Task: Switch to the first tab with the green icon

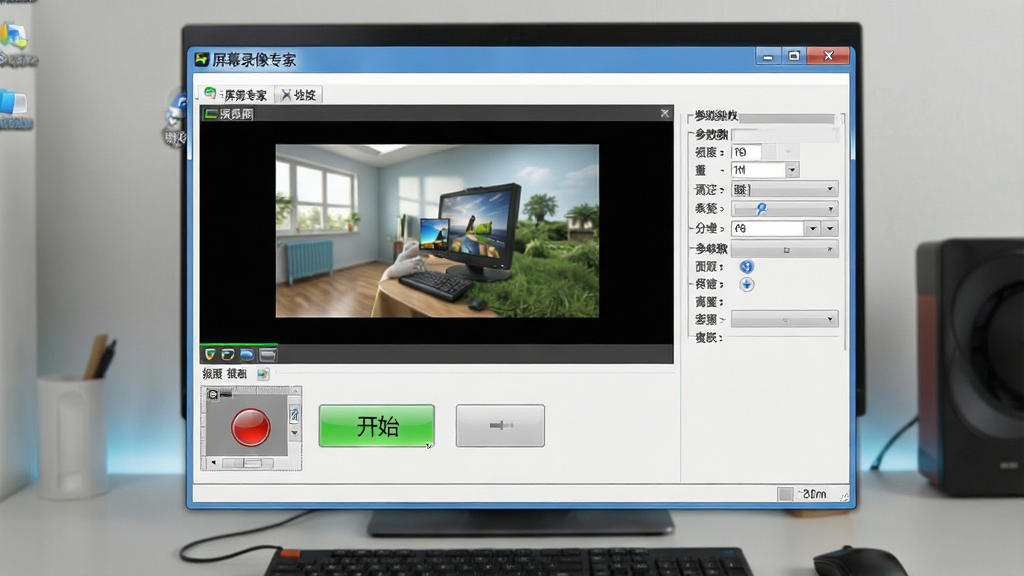Action: (x=236, y=95)
